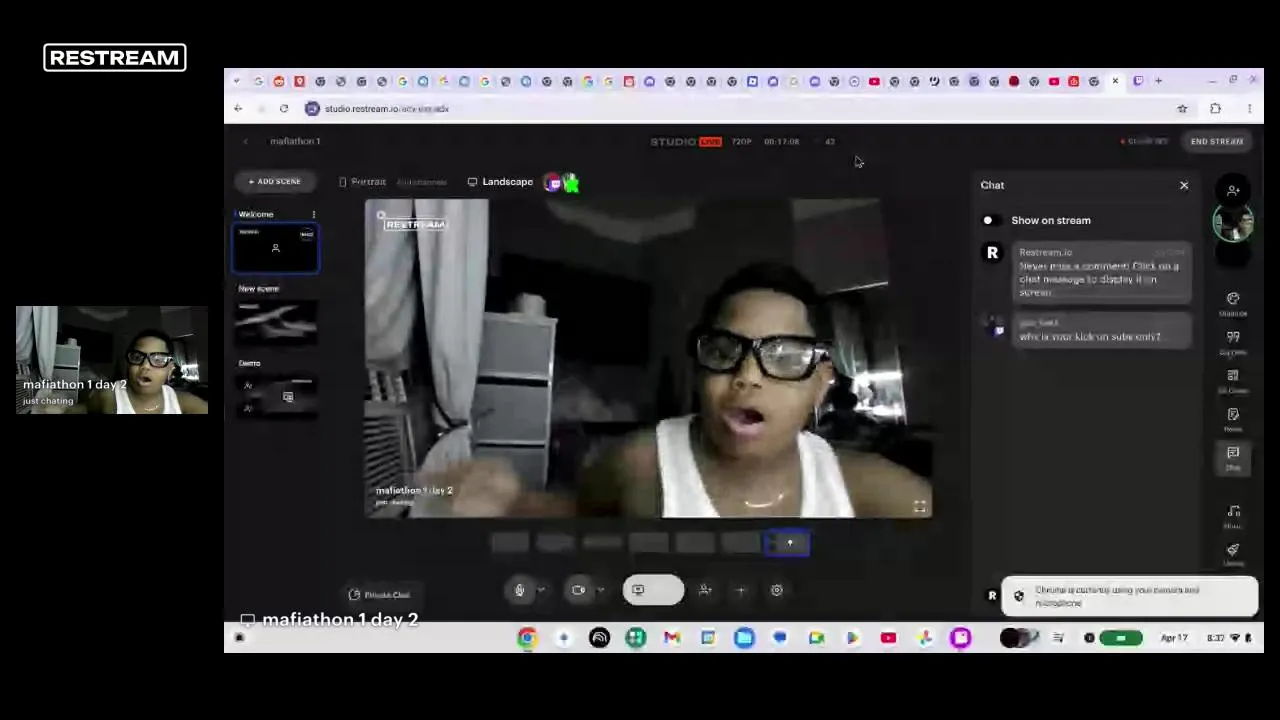
Task: Expand the camera options arrow
Action: pyautogui.click(x=600, y=590)
